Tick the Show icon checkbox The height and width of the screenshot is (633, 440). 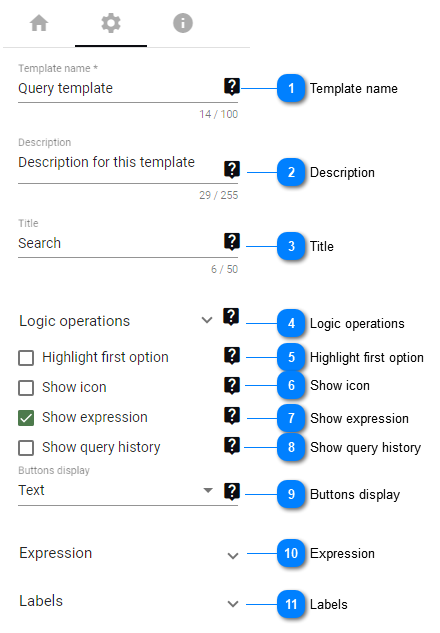[x=26, y=388]
